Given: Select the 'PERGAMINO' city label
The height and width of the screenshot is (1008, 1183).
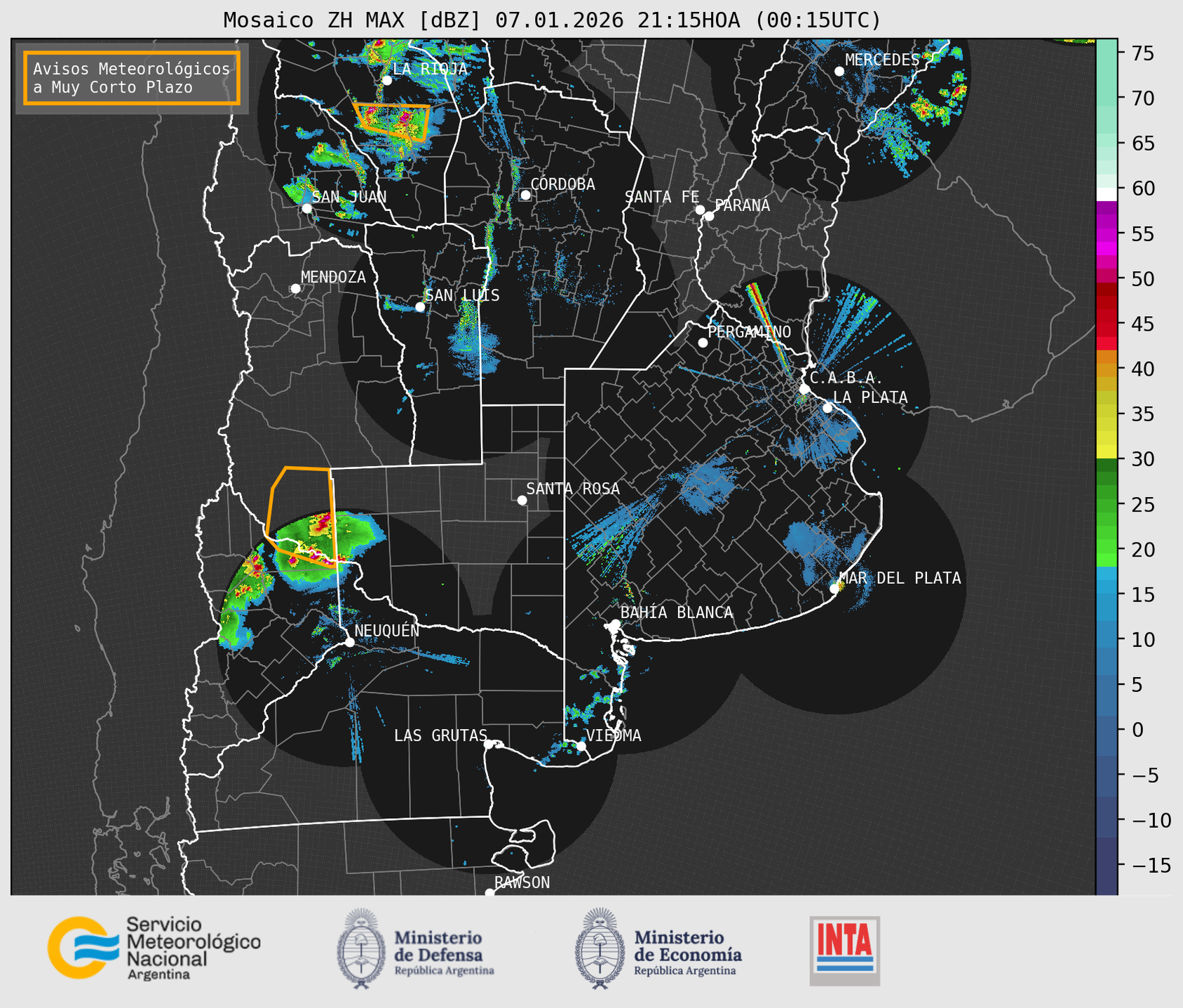Looking at the screenshot, I should 750,332.
